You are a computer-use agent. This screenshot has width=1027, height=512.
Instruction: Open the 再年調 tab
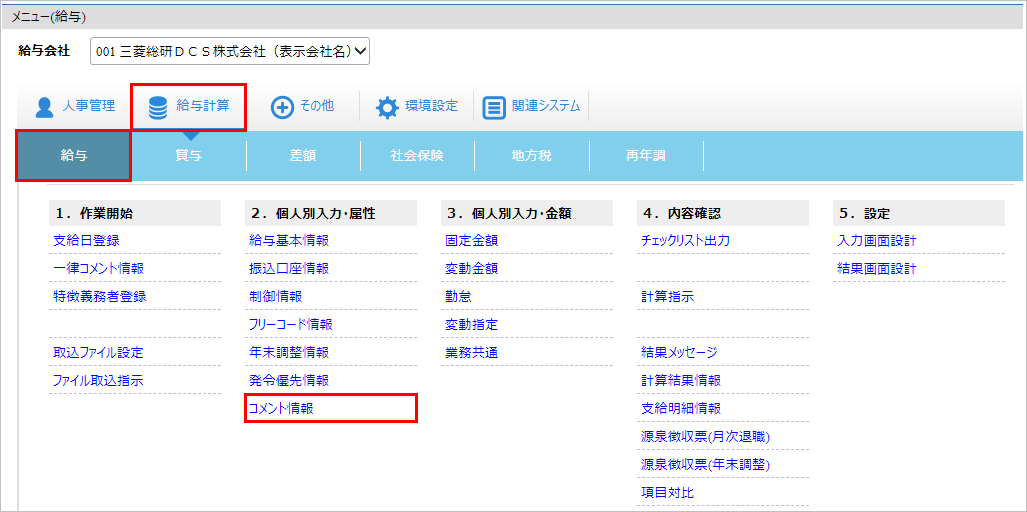tap(646, 156)
